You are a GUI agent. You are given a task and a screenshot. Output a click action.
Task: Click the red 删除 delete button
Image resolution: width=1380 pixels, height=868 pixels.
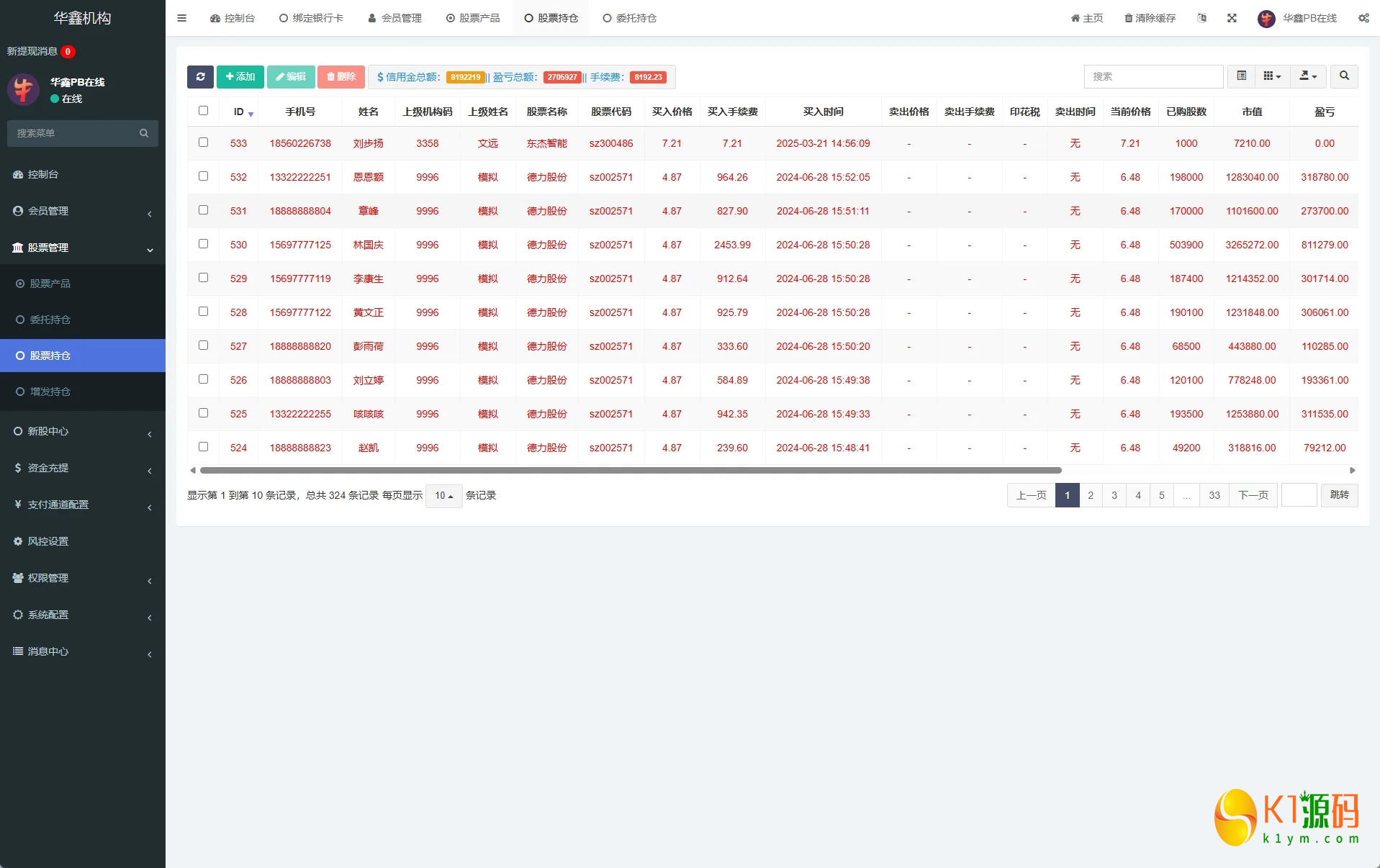pyautogui.click(x=341, y=77)
